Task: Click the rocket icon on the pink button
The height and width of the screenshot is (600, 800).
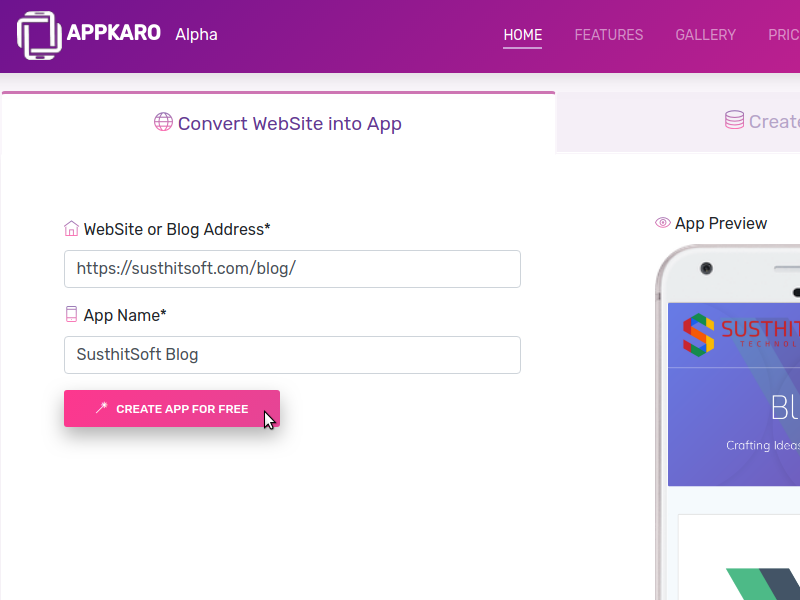Action: click(101, 408)
